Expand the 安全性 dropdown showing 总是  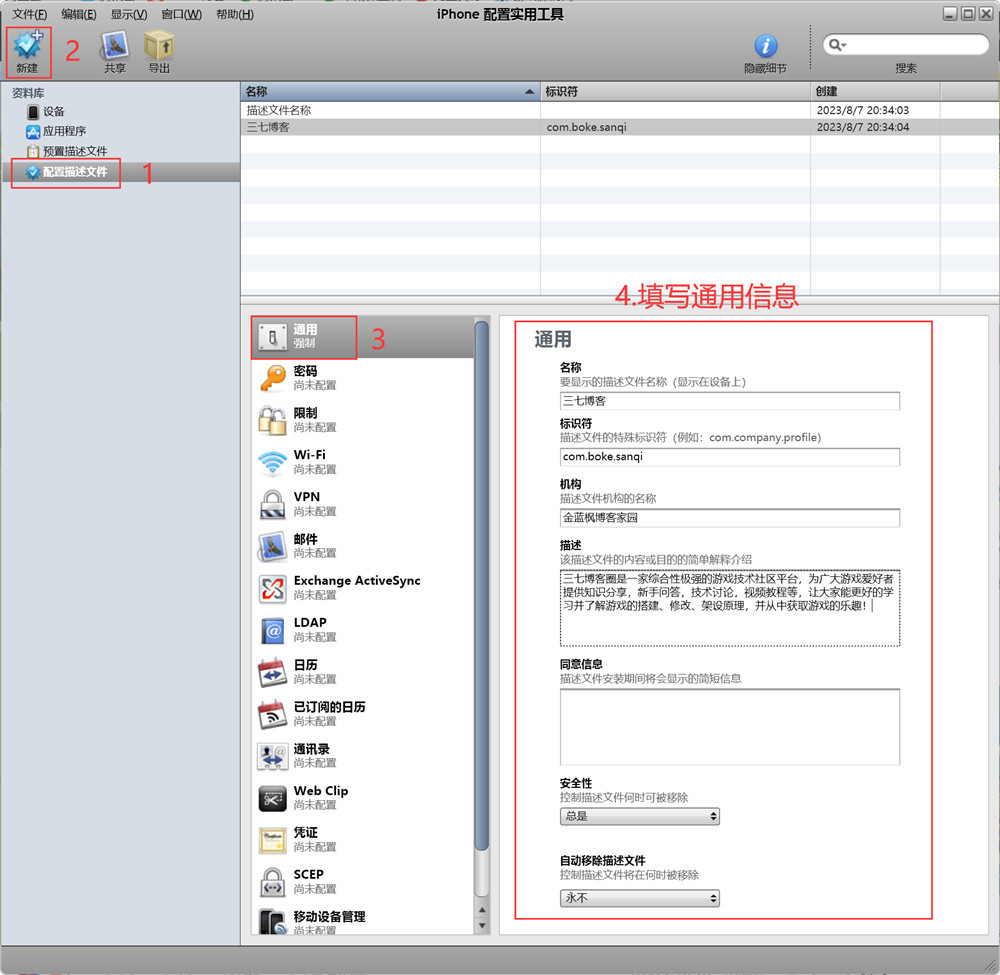pos(639,817)
